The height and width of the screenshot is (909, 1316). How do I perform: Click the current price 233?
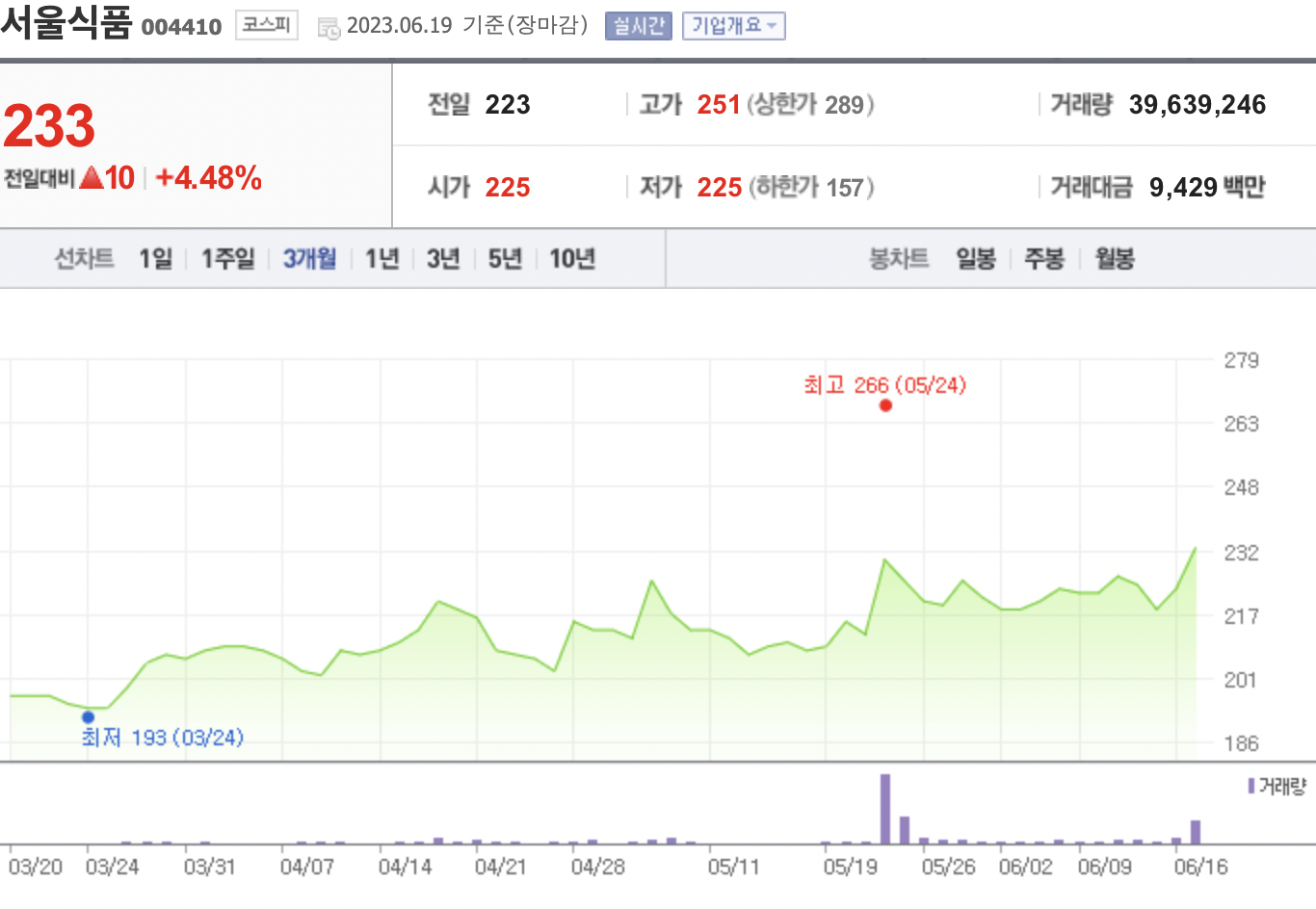click(49, 126)
